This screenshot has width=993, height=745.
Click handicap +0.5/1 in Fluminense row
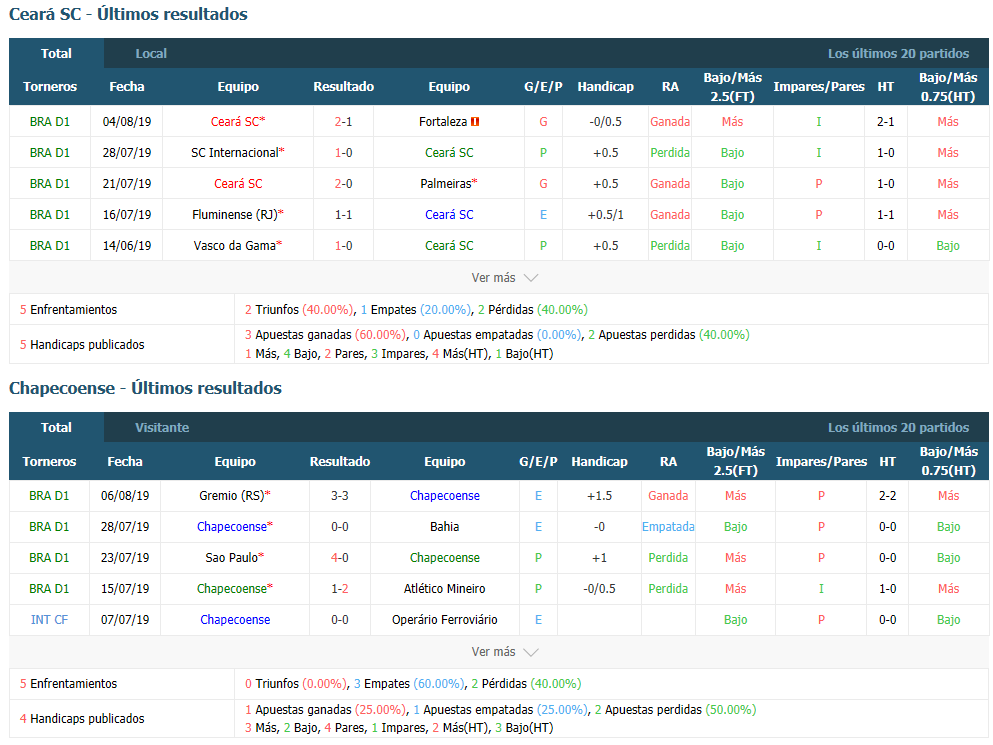(x=605, y=215)
